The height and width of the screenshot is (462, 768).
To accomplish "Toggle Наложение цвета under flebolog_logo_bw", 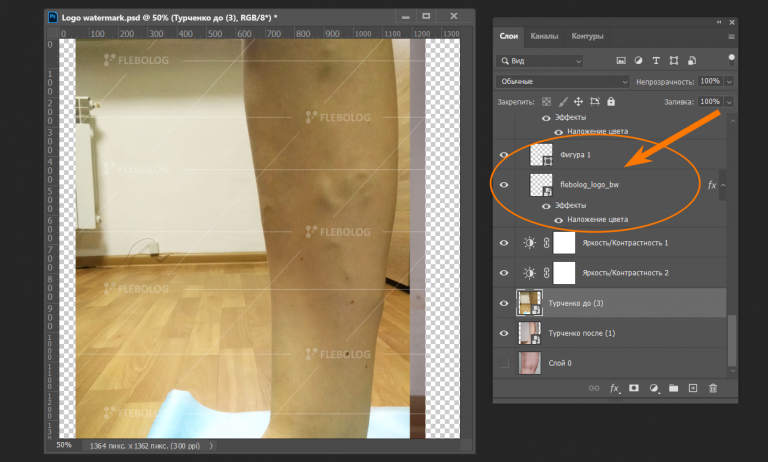I will 558,220.
